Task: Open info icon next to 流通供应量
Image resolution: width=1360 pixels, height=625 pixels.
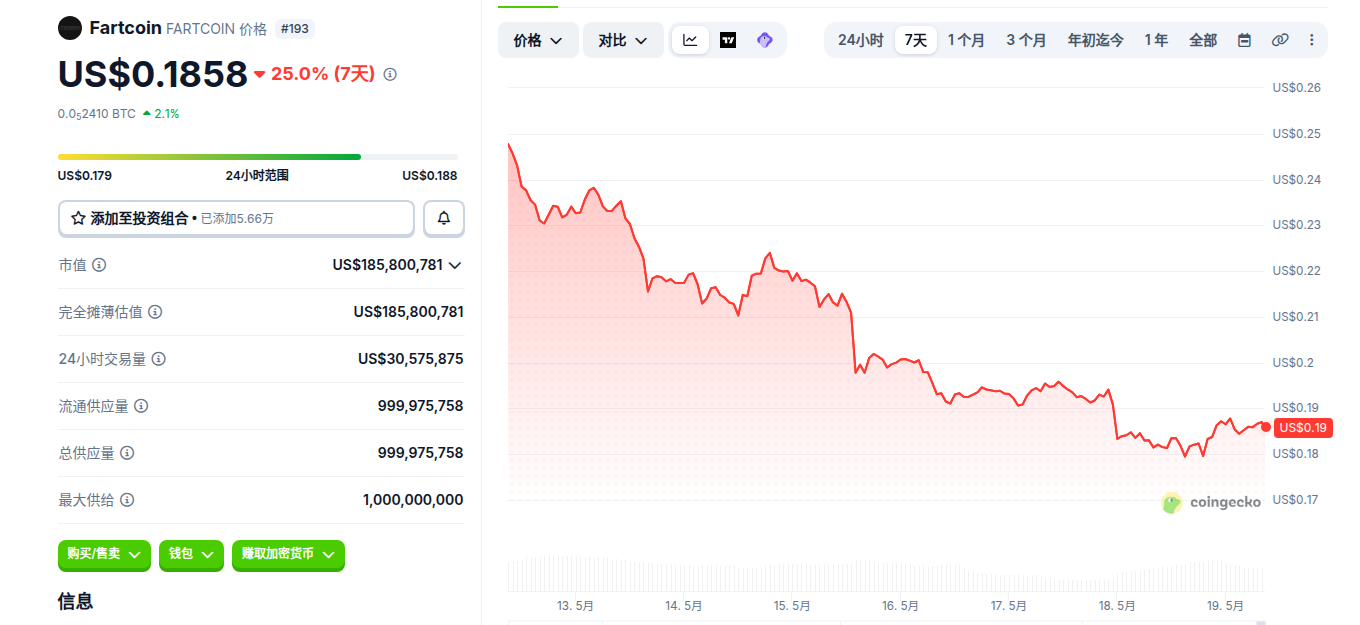Action: (x=141, y=406)
